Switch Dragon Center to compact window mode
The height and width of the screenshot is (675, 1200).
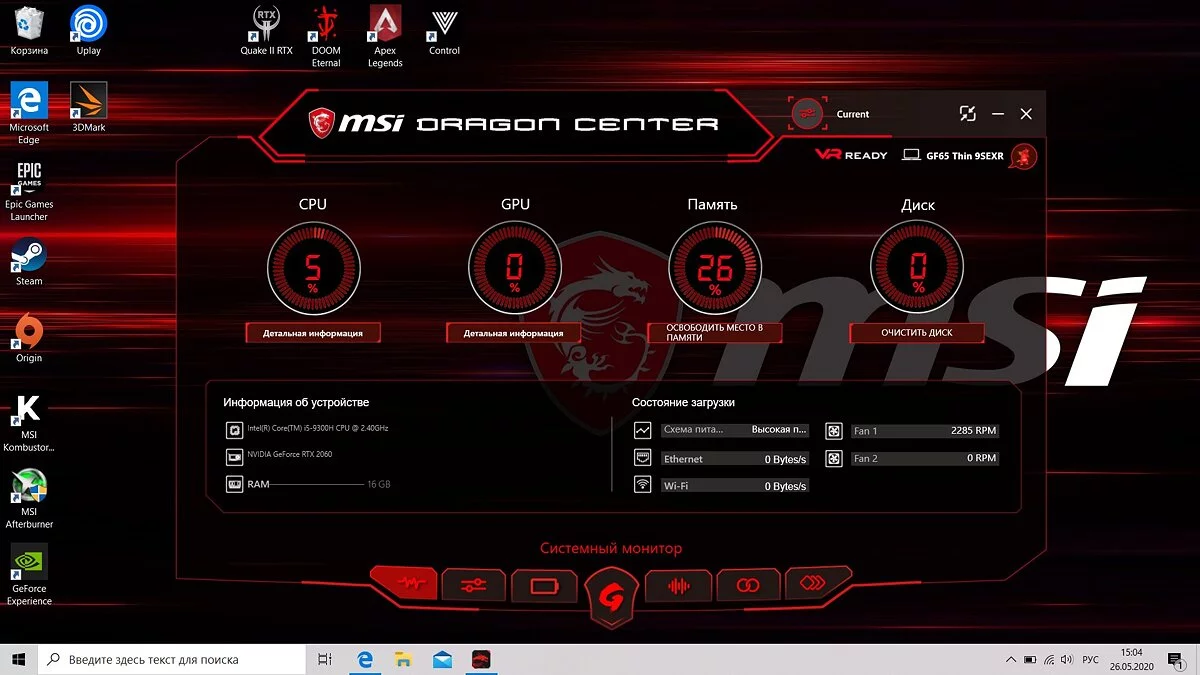[x=967, y=114]
